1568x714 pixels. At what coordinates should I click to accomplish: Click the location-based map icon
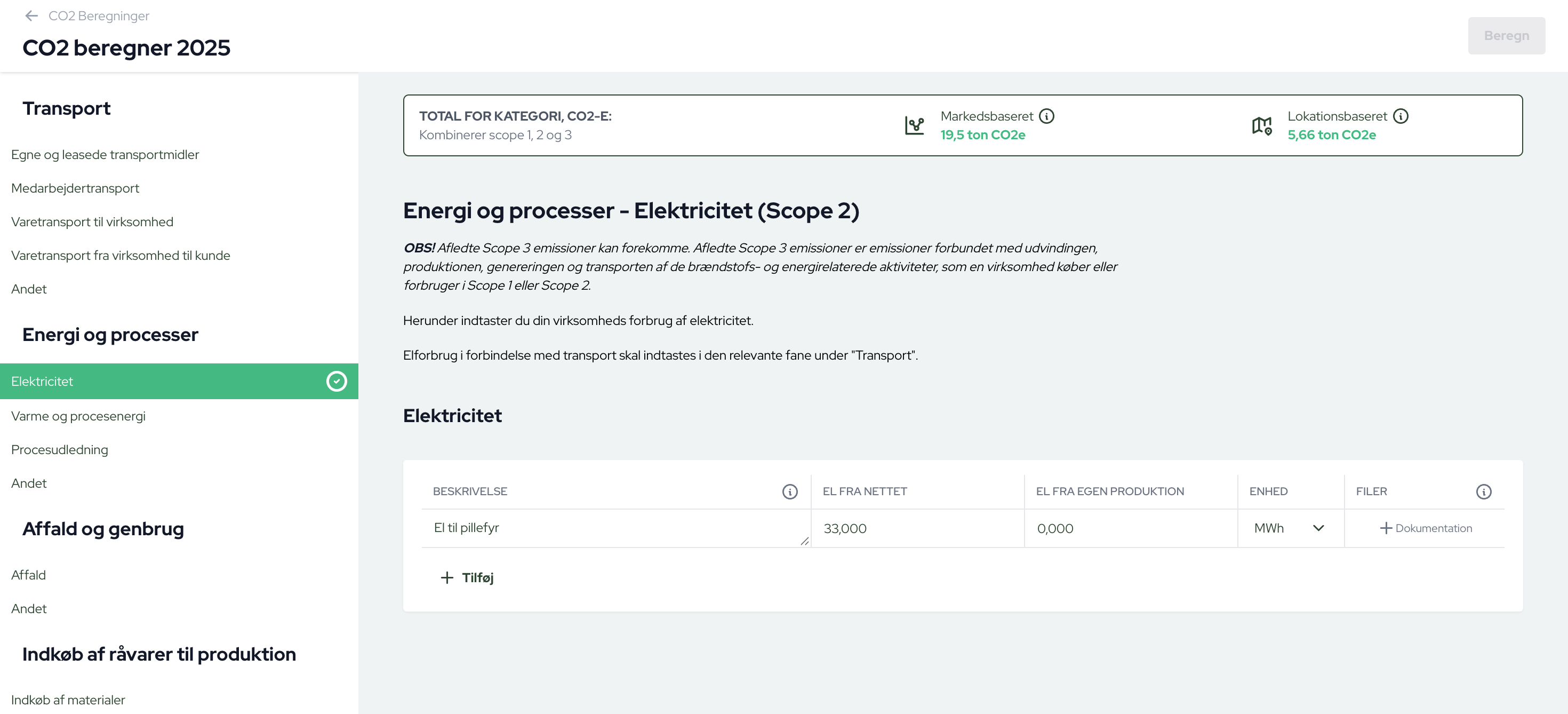[x=1261, y=125]
